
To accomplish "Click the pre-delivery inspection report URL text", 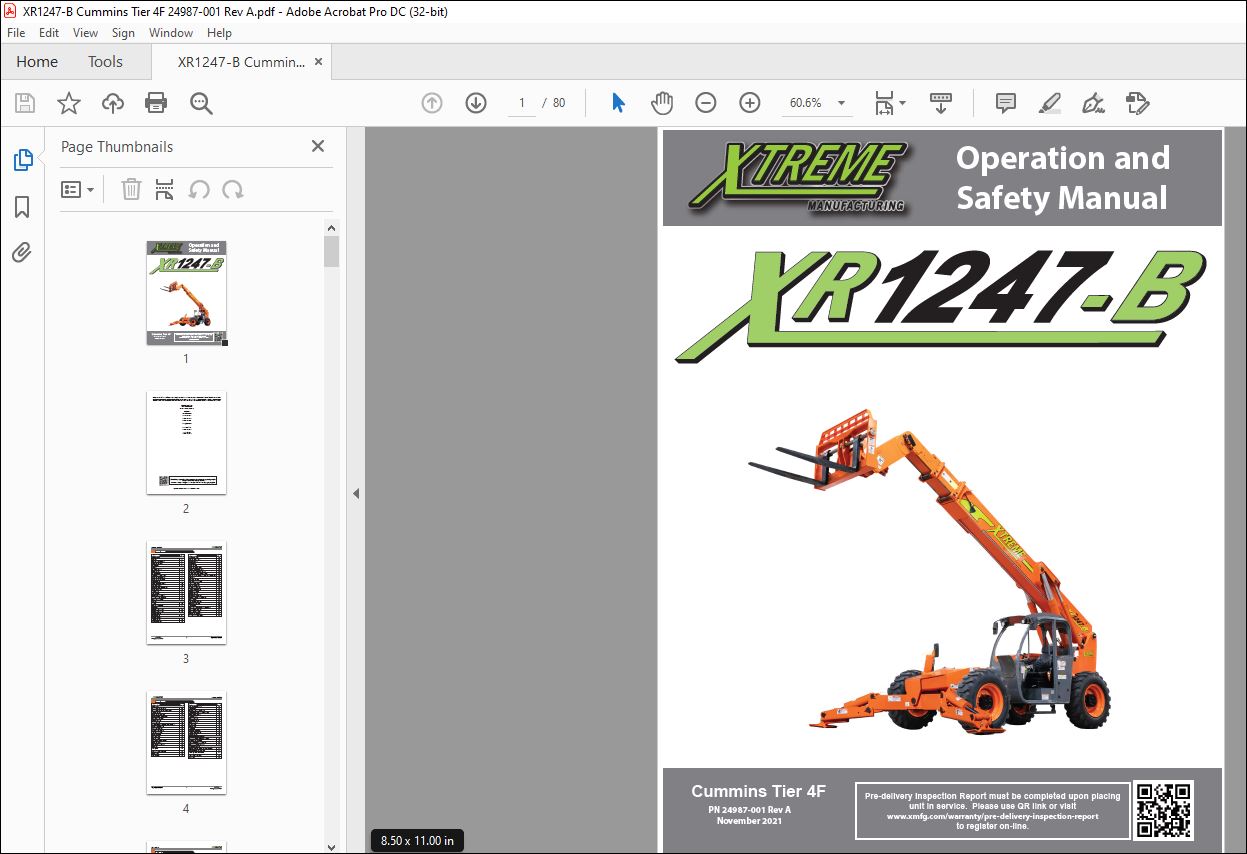I will [992, 816].
